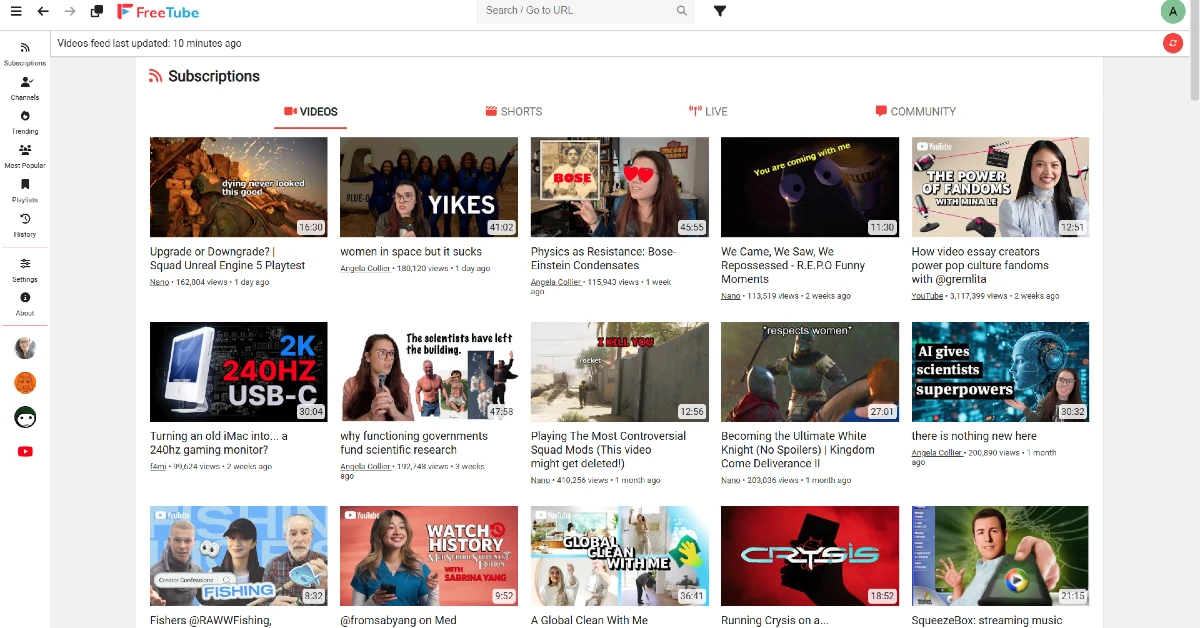Click the search magnifier icon
The image size is (1200, 628).
682,11
